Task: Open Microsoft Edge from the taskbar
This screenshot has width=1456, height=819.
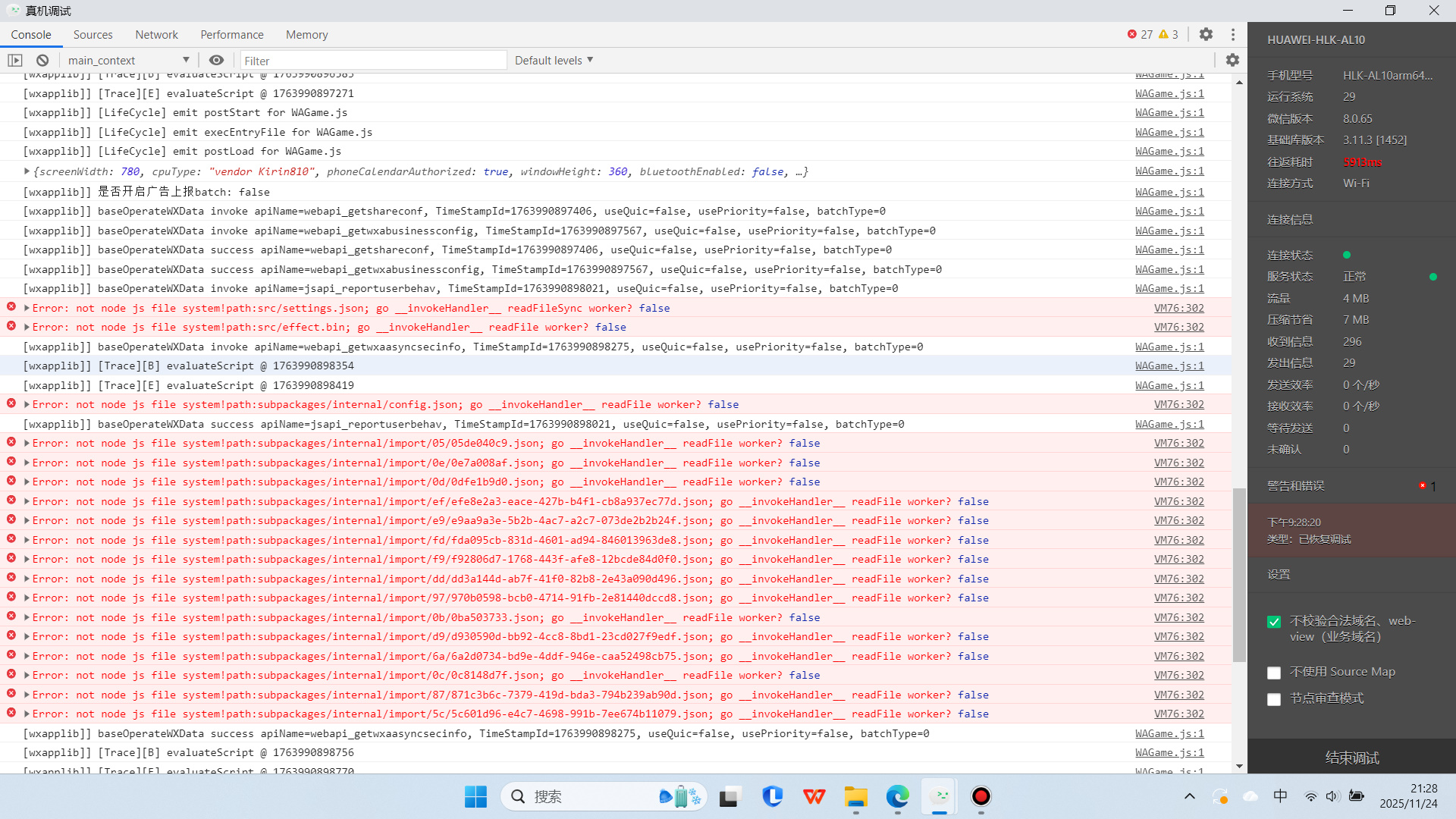Action: pos(897,796)
